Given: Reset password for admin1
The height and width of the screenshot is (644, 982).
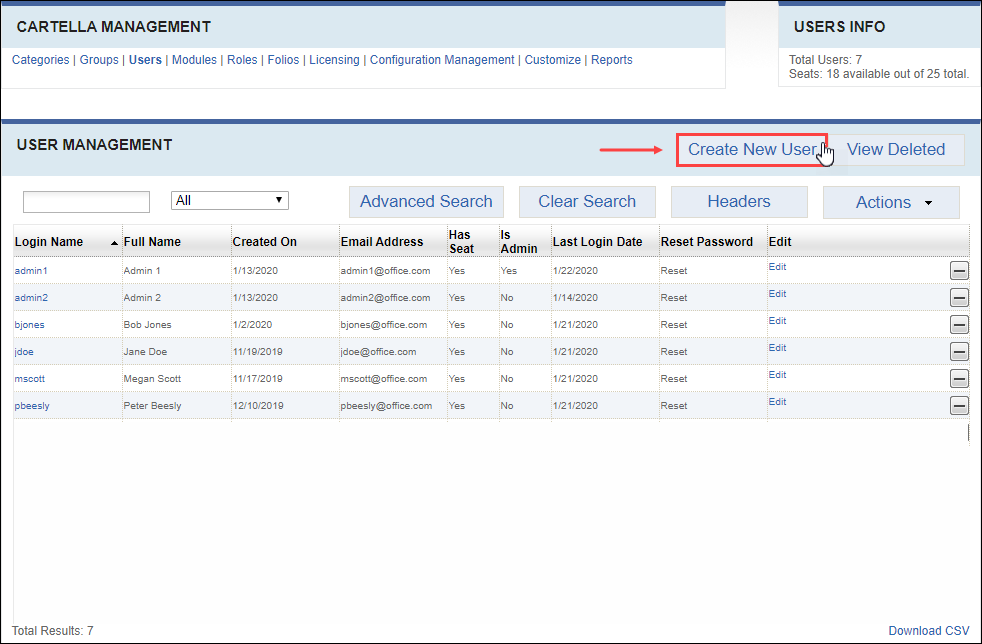Looking at the screenshot, I should click(674, 271).
